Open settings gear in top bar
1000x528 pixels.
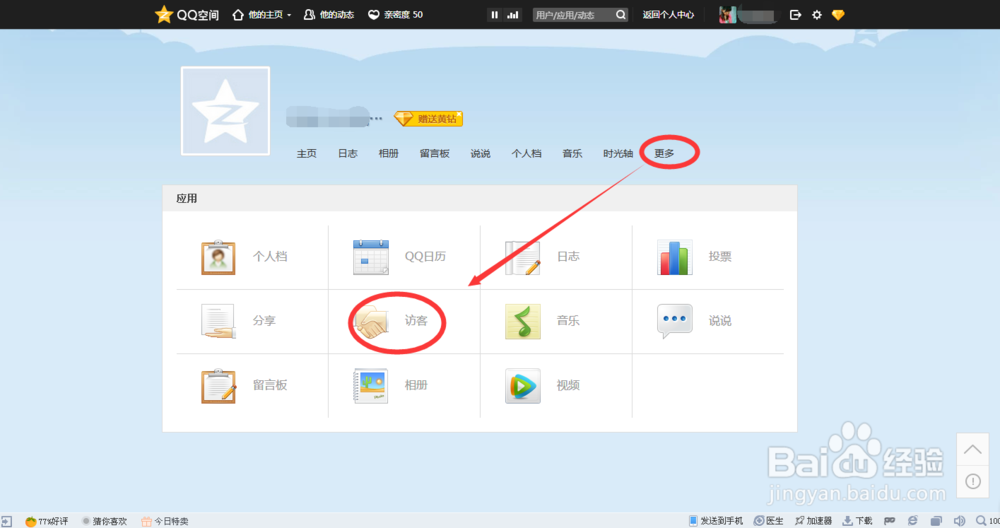[x=817, y=15]
